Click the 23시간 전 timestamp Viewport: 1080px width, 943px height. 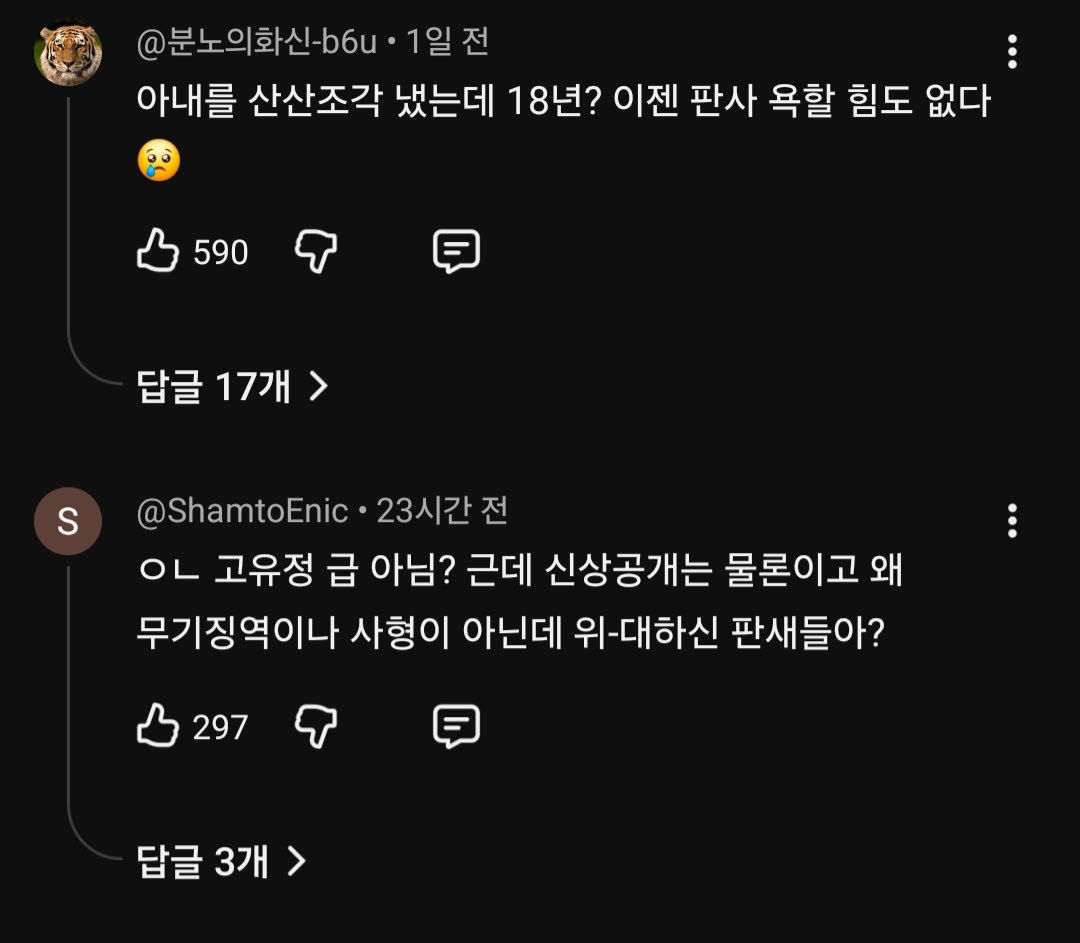pyautogui.click(x=442, y=512)
